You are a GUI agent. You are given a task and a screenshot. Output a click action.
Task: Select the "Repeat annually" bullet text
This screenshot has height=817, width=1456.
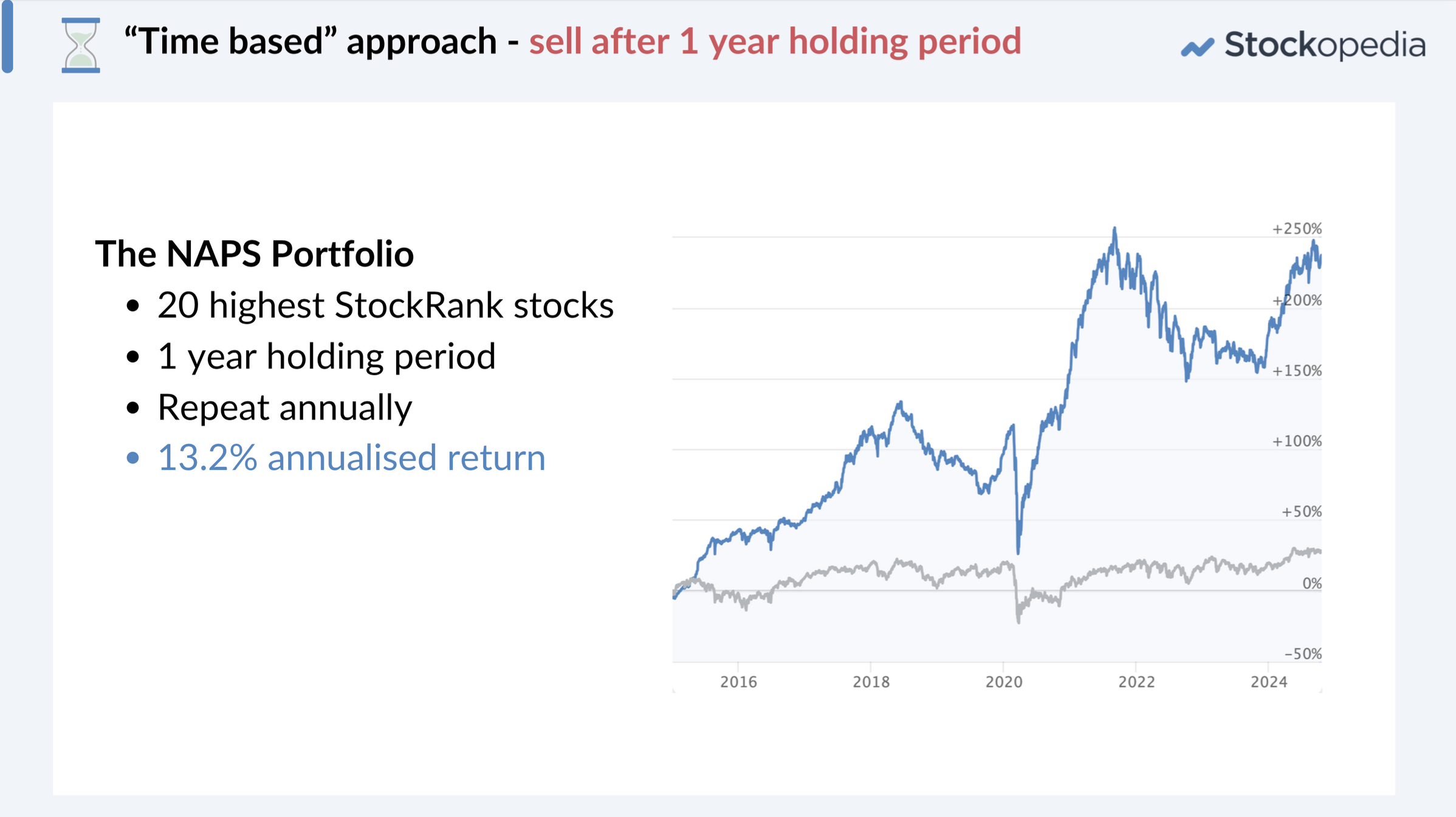tap(284, 407)
